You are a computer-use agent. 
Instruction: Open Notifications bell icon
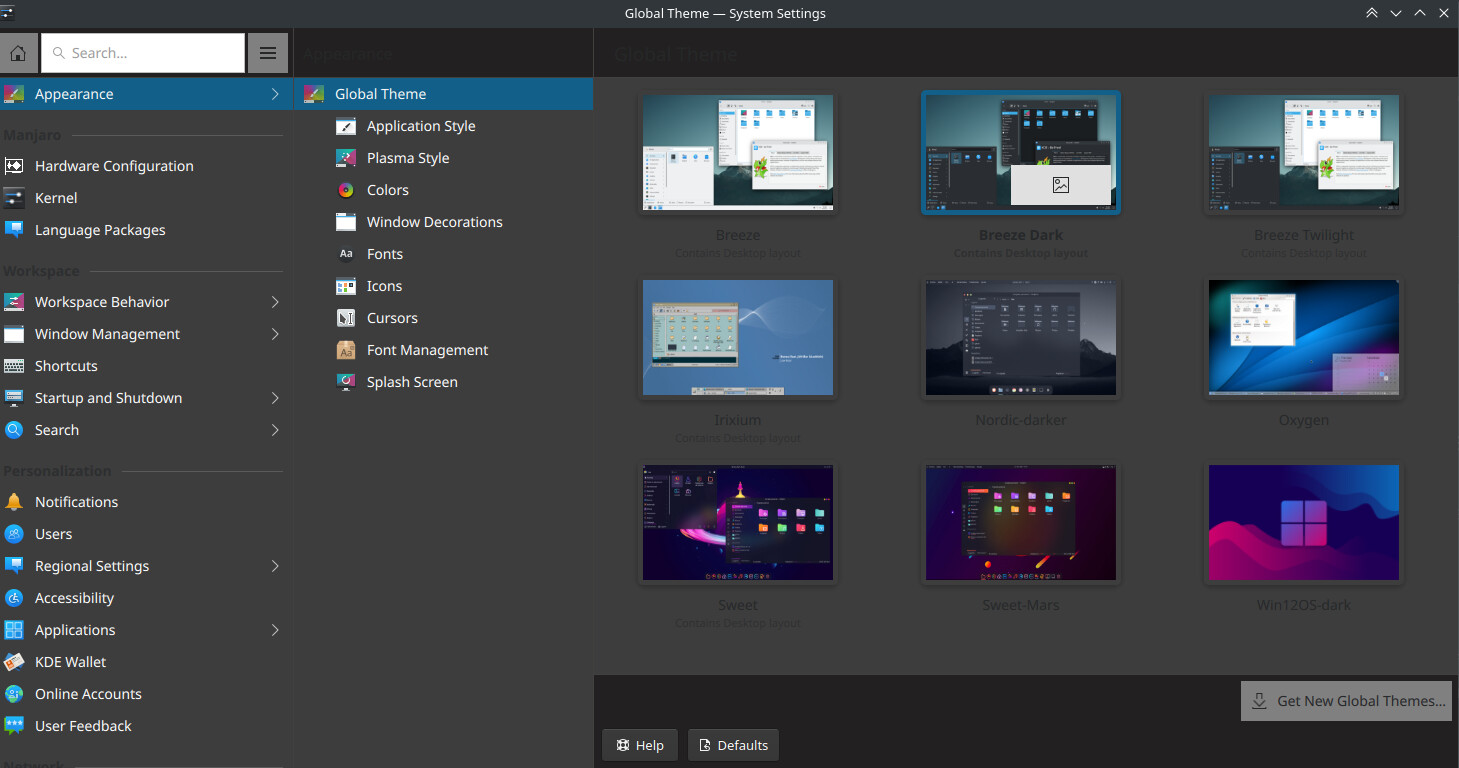(14, 502)
